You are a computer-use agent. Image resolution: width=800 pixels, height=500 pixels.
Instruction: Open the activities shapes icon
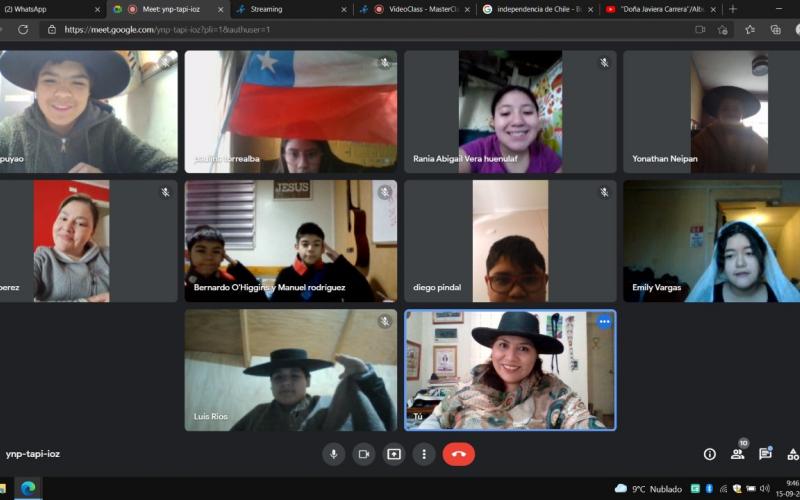tap(792, 454)
